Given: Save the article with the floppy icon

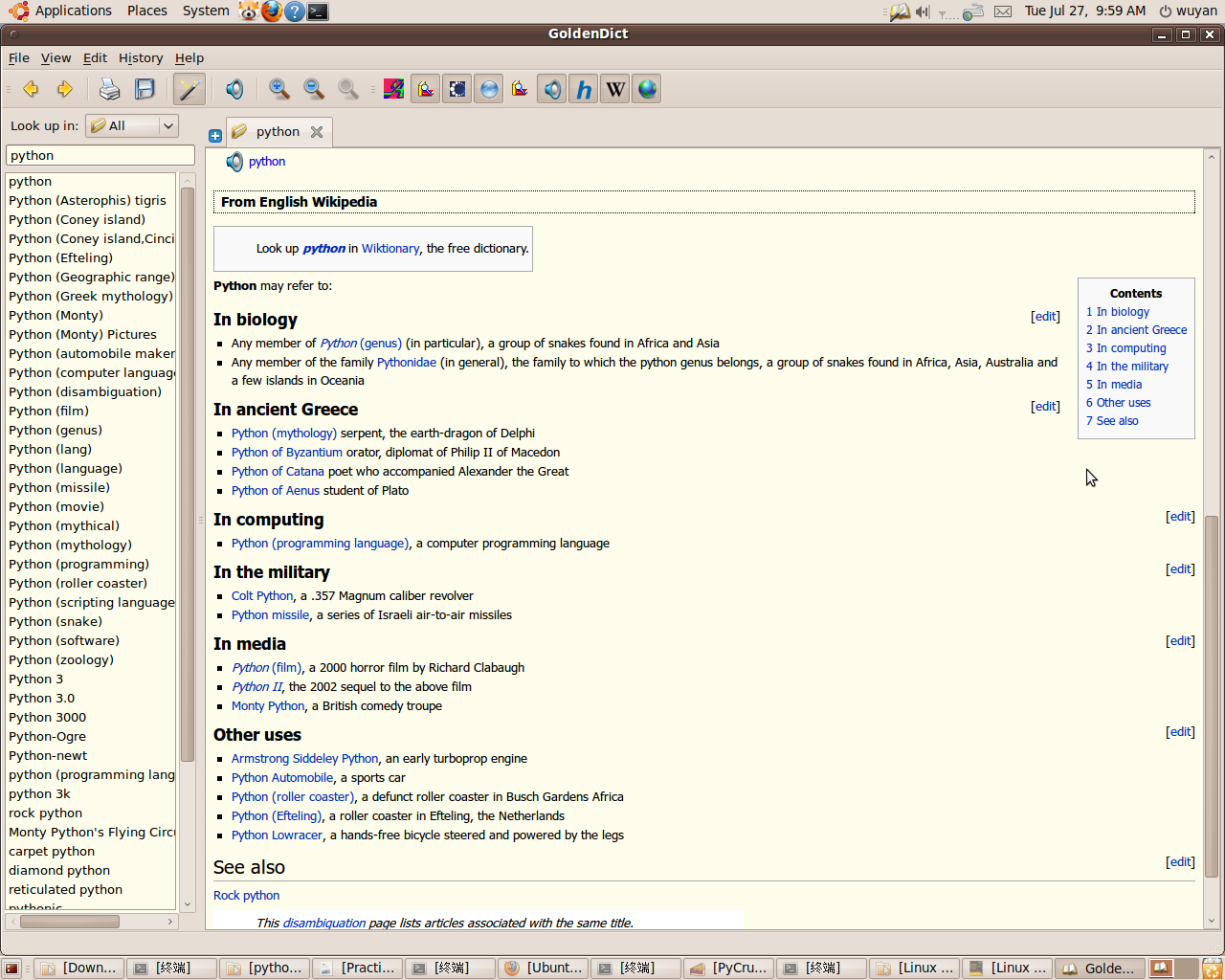Looking at the screenshot, I should 145,89.
